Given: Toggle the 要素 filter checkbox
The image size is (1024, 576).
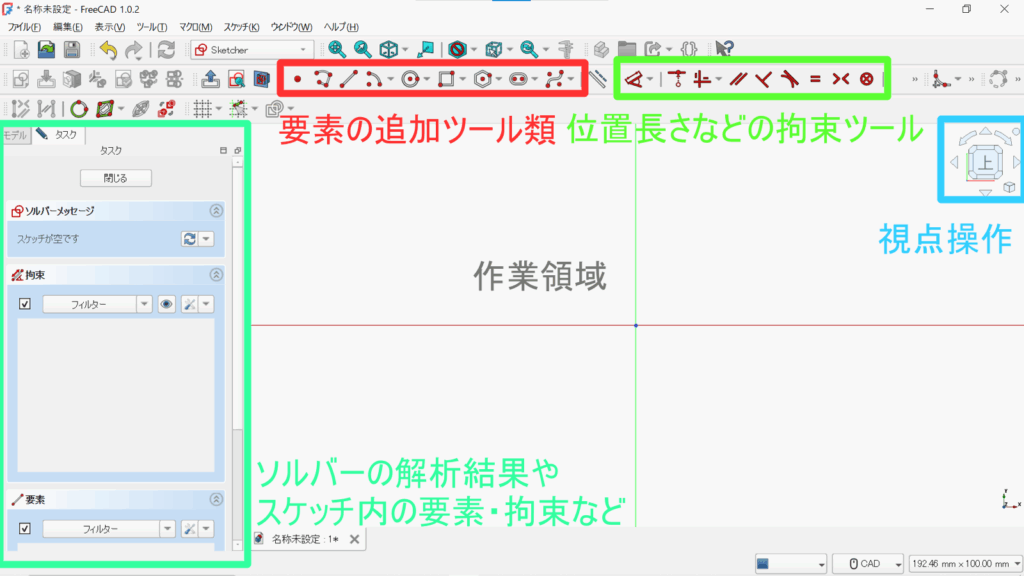Looking at the screenshot, I should [25, 528].
